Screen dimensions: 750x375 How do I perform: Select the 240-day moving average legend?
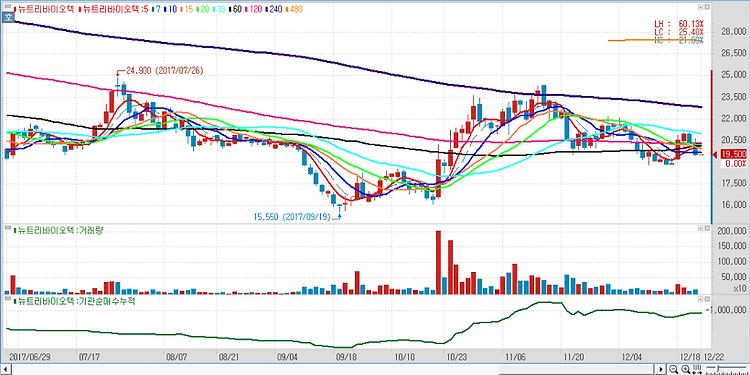[274, 9]
